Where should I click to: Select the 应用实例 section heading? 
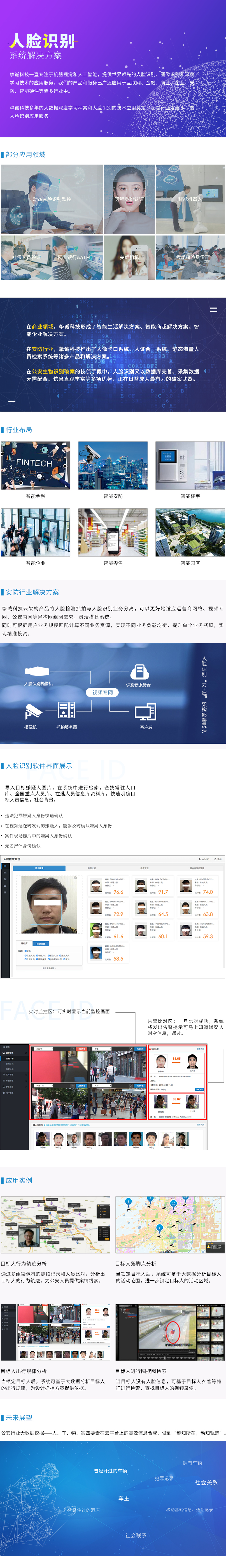click(x=19, y=1180)
